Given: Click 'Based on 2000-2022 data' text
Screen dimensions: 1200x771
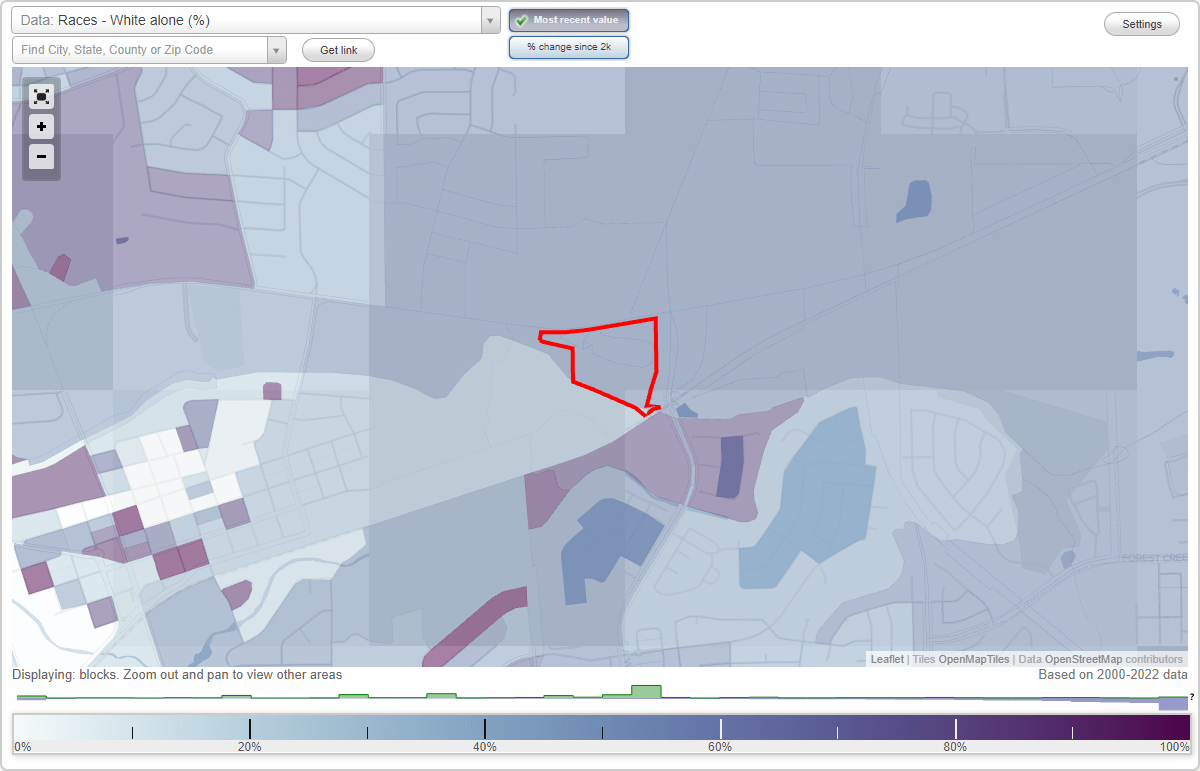Looking at the screenshot, I should click(x=1113, y=675).
